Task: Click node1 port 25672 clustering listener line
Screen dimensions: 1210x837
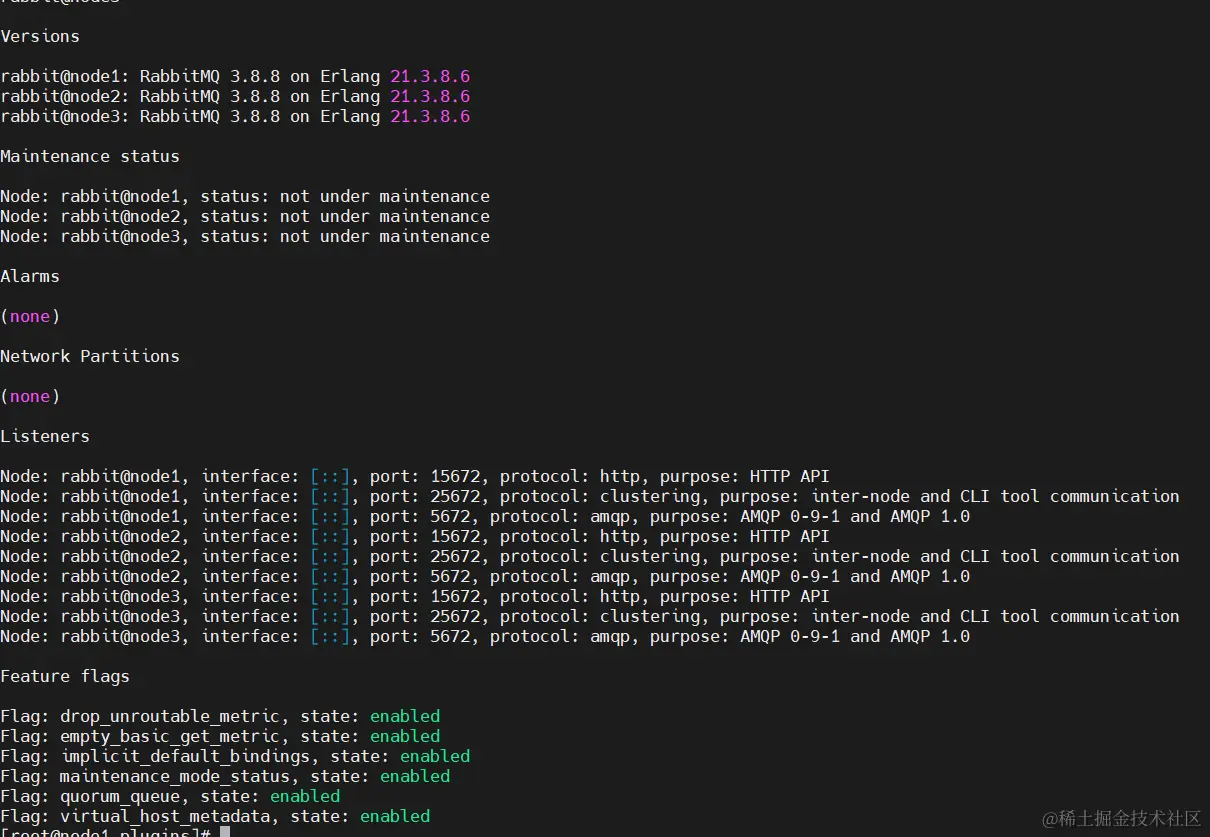Action: tap(590, 496)
